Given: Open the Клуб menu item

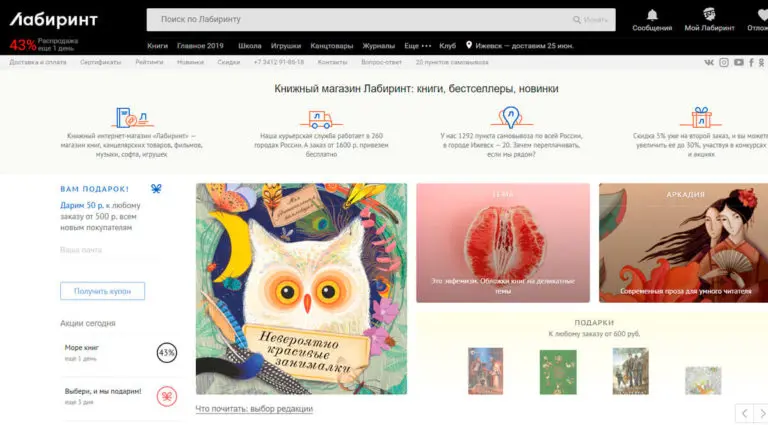Looking at the screenshot, I should [447, 46].
